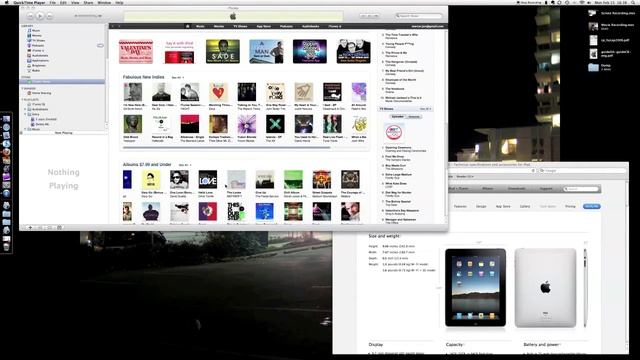Open the File menu in the menu bar
Image resolution: width=640 pixels, height=360 pixels.
pos(53,2)
